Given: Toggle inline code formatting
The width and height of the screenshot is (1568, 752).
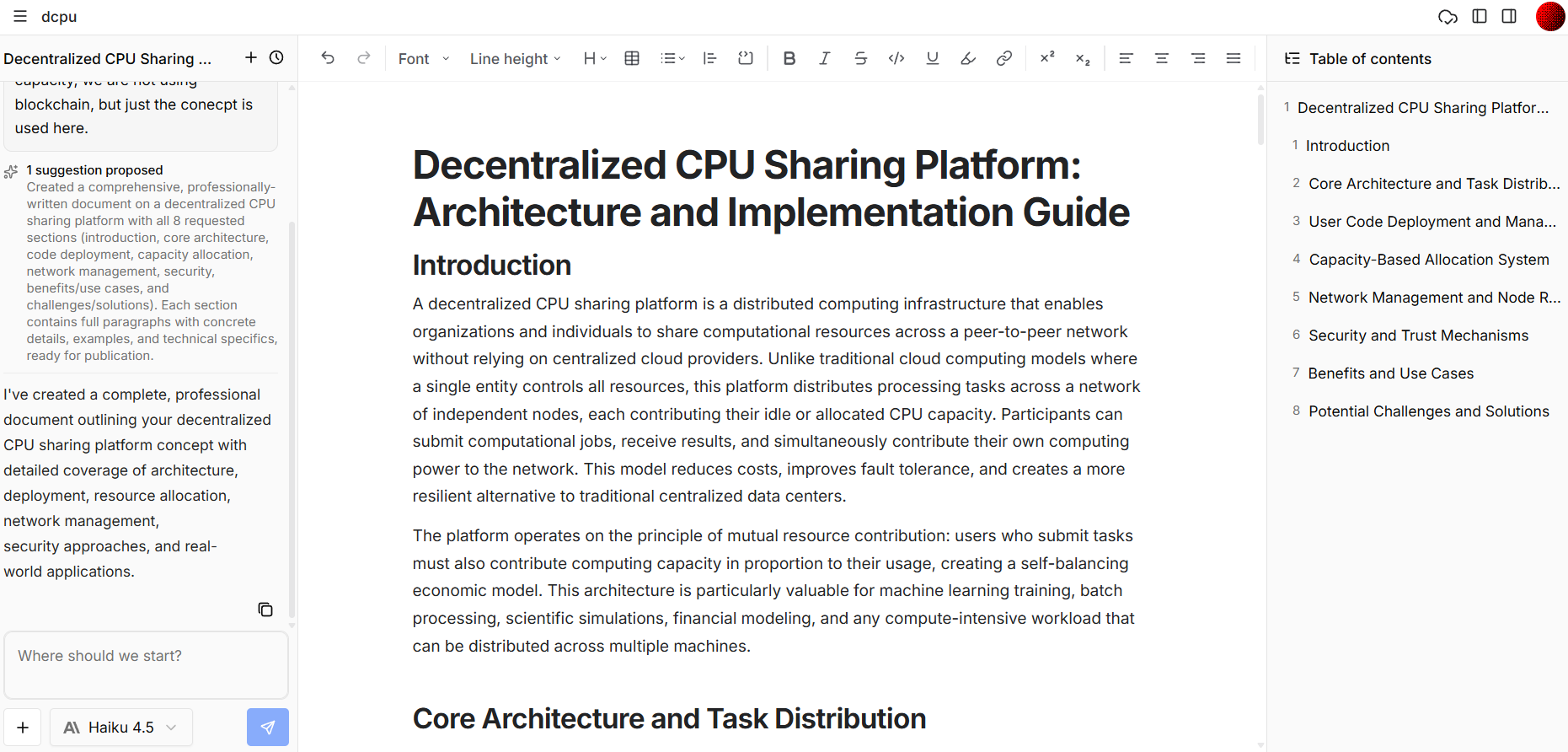Looking at the screenshot, I should point(896,58).
